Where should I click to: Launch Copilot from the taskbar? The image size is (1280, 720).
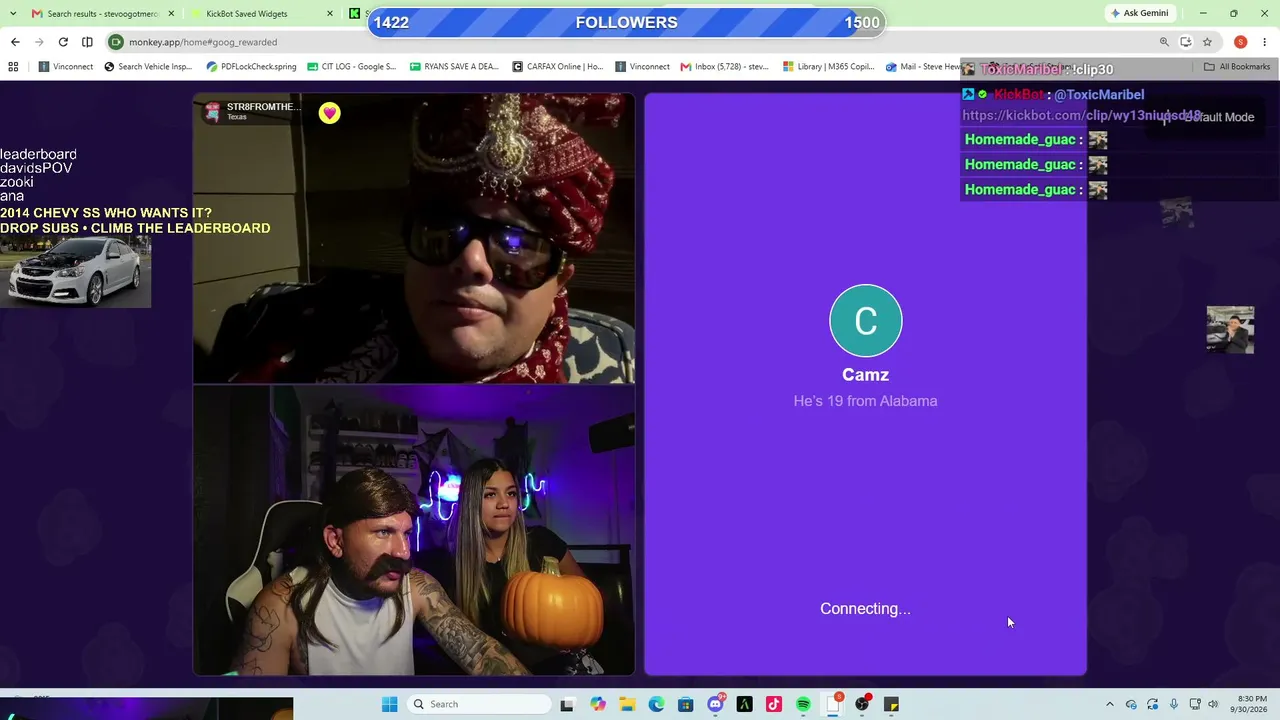click(598, 704)
